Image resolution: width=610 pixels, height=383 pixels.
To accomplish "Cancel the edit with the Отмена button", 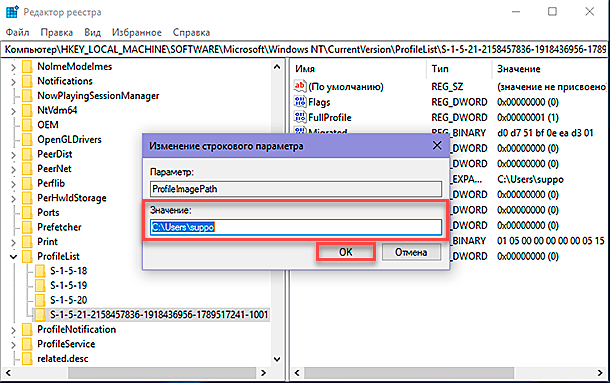I will pyautogui.click(x=411, y=252).
